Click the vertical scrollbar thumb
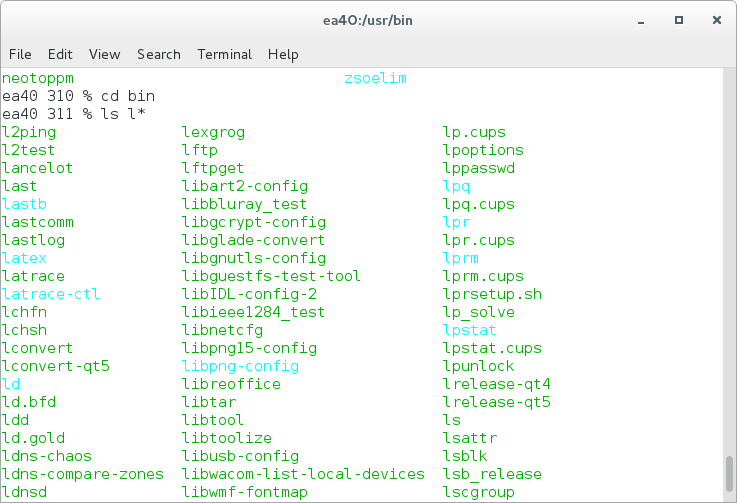The width and height of the screenshot is (737, 503). pos(729,473)
